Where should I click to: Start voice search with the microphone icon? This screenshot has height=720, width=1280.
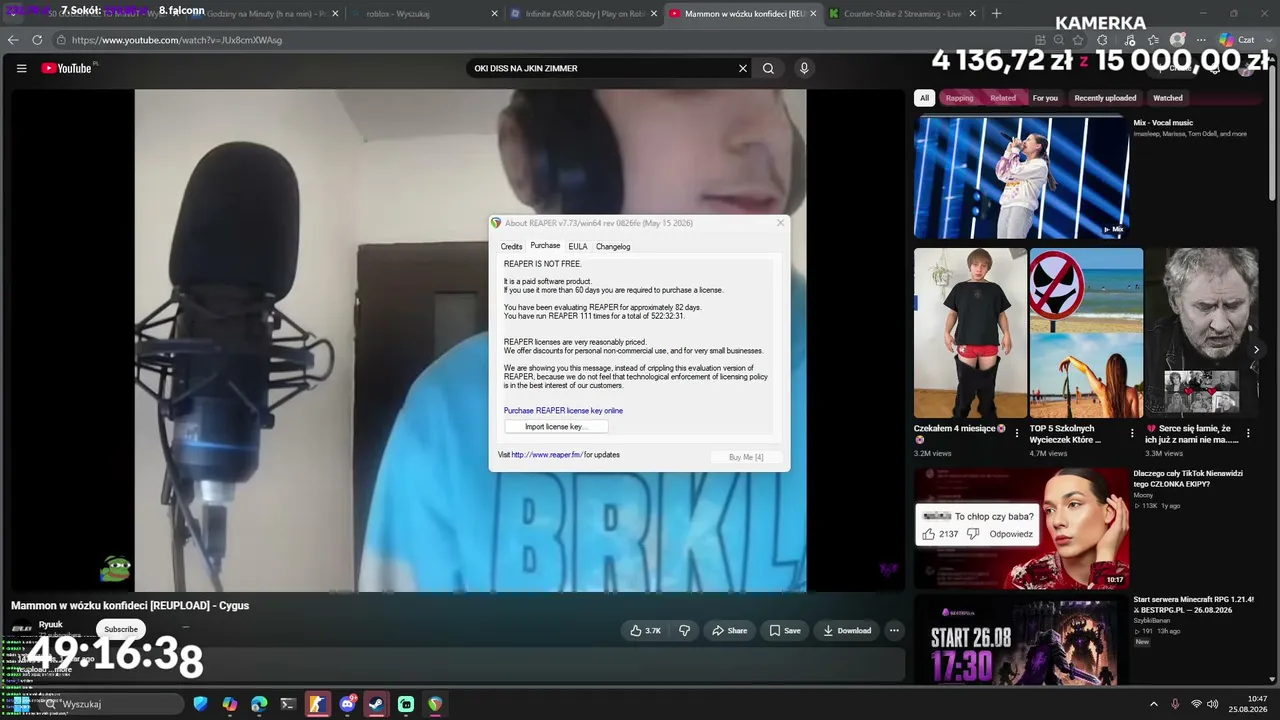804,68
